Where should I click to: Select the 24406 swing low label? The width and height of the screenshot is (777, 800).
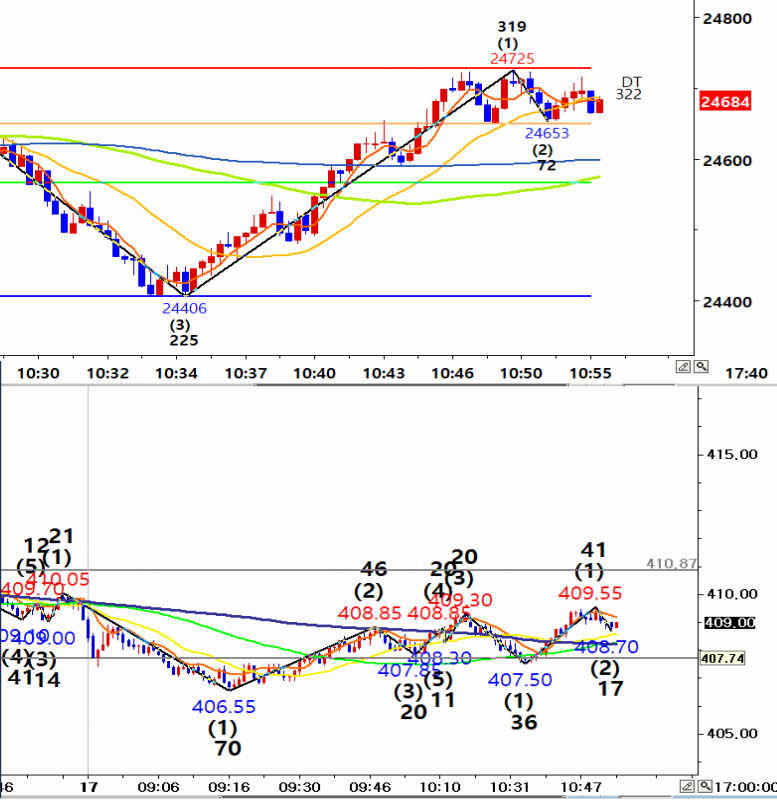tap(184, 308)
